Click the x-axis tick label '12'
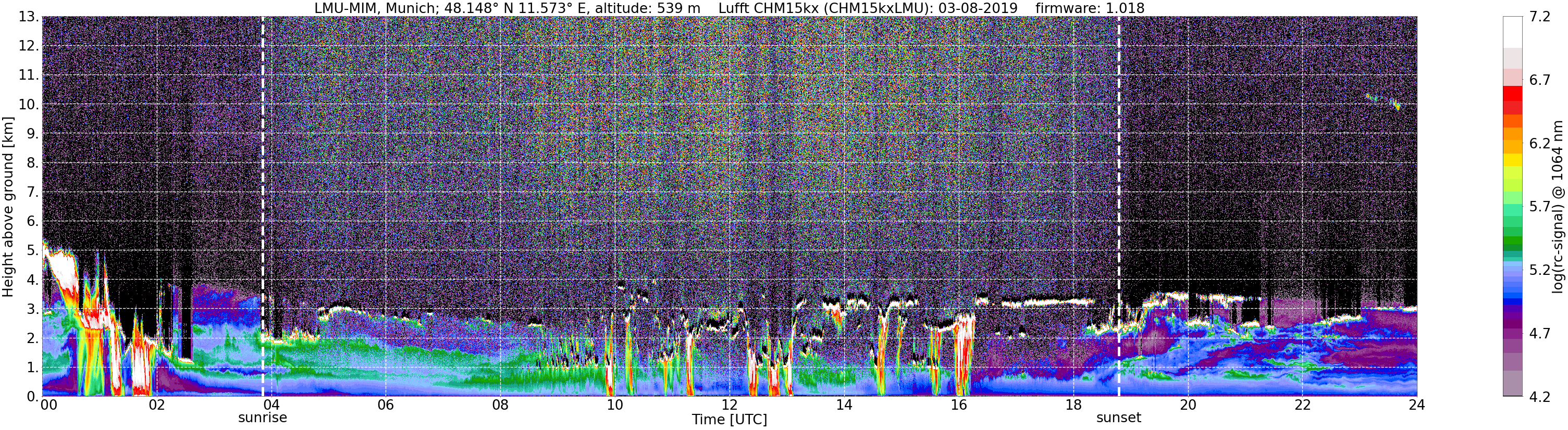The height and width of the screenshot is (430, 1568). coord(729,405)
